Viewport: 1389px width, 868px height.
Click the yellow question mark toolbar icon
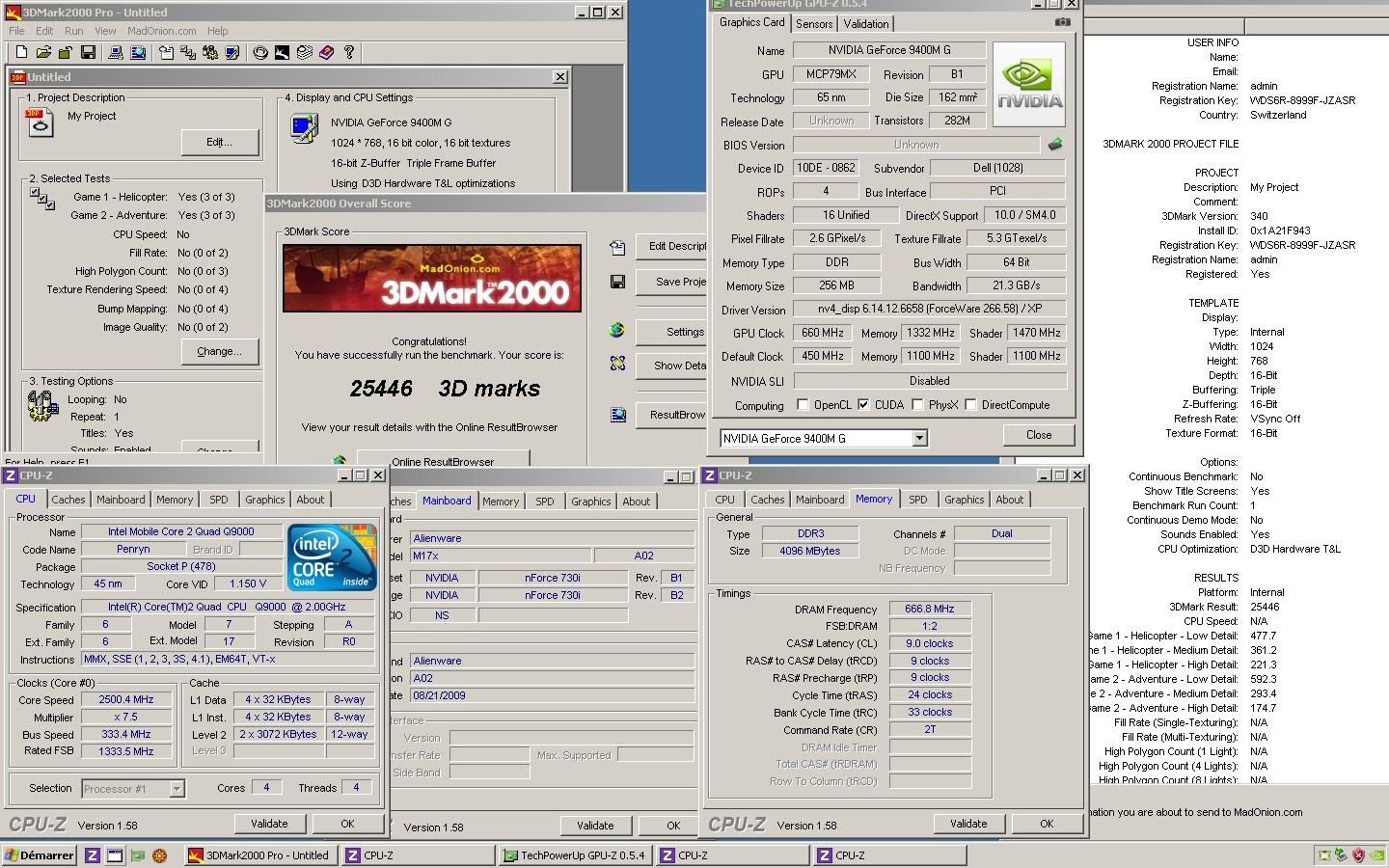click(x=349, y=52)
